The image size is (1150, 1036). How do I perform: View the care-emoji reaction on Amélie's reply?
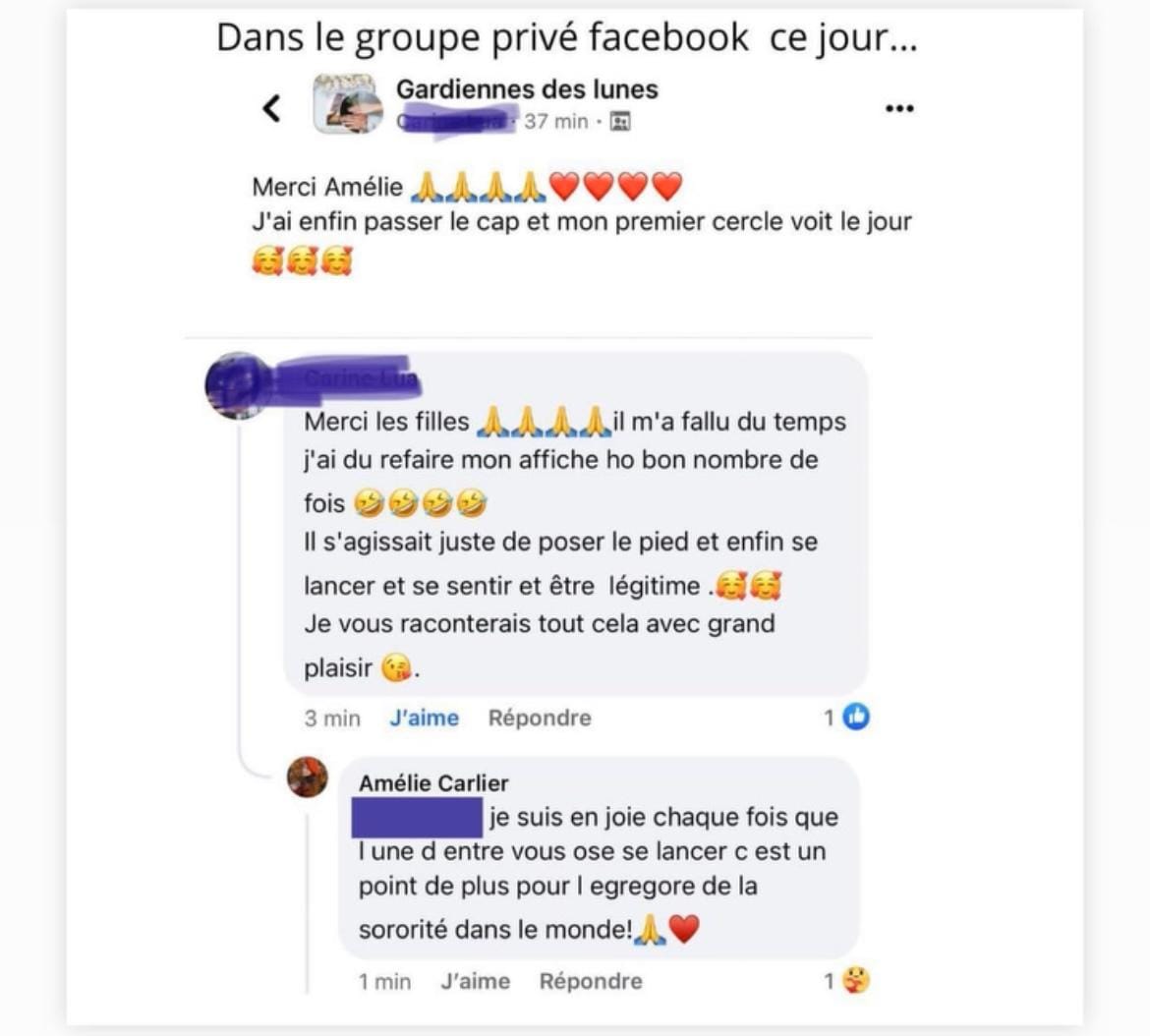tap(856, 980)
